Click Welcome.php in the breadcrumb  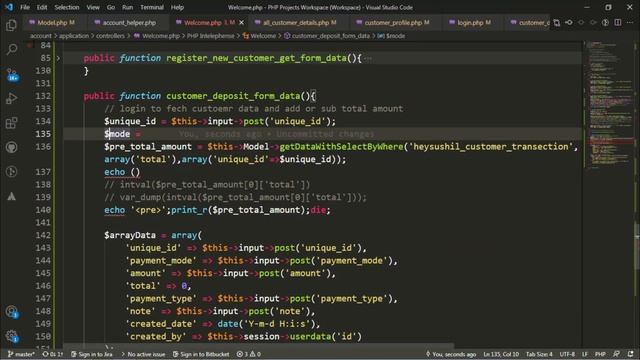157,36
